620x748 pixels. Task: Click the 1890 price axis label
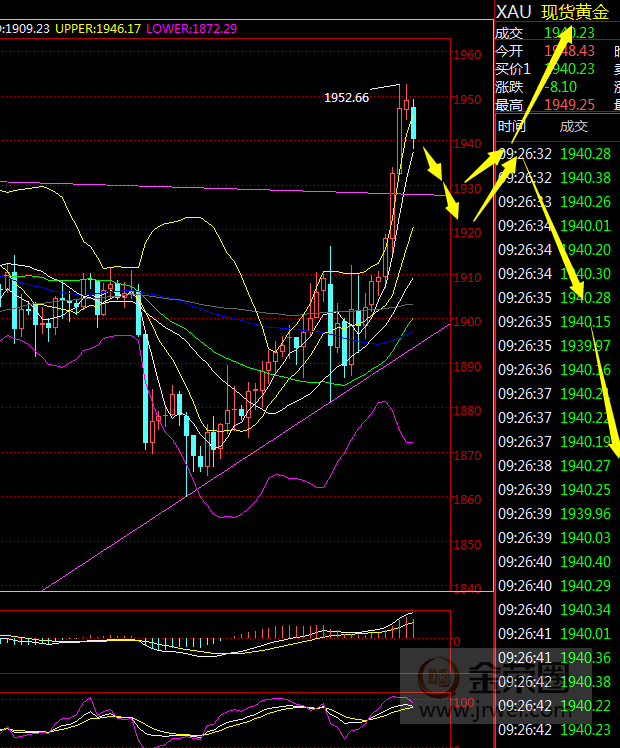pyautogui.click(x=467, y=366)
